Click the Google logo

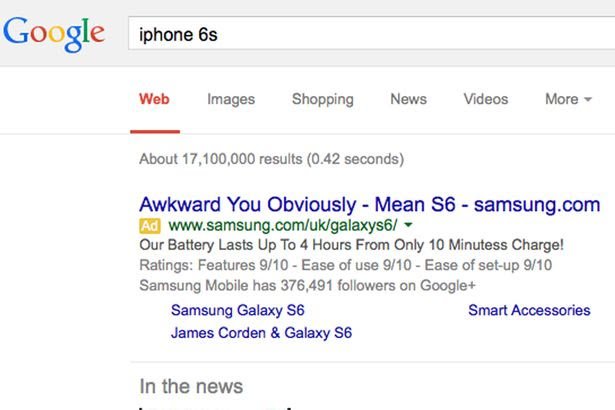pyautogui.click(x=54, y=33)
